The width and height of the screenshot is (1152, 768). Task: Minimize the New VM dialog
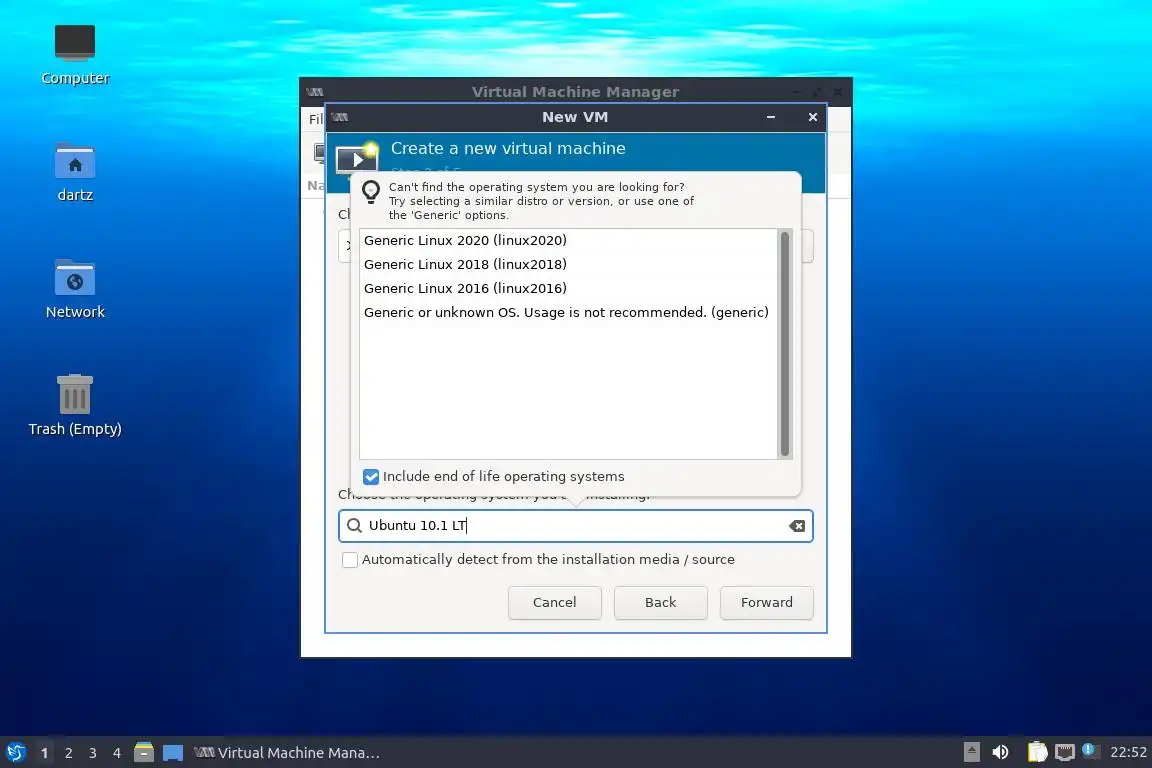click(771, 117)
